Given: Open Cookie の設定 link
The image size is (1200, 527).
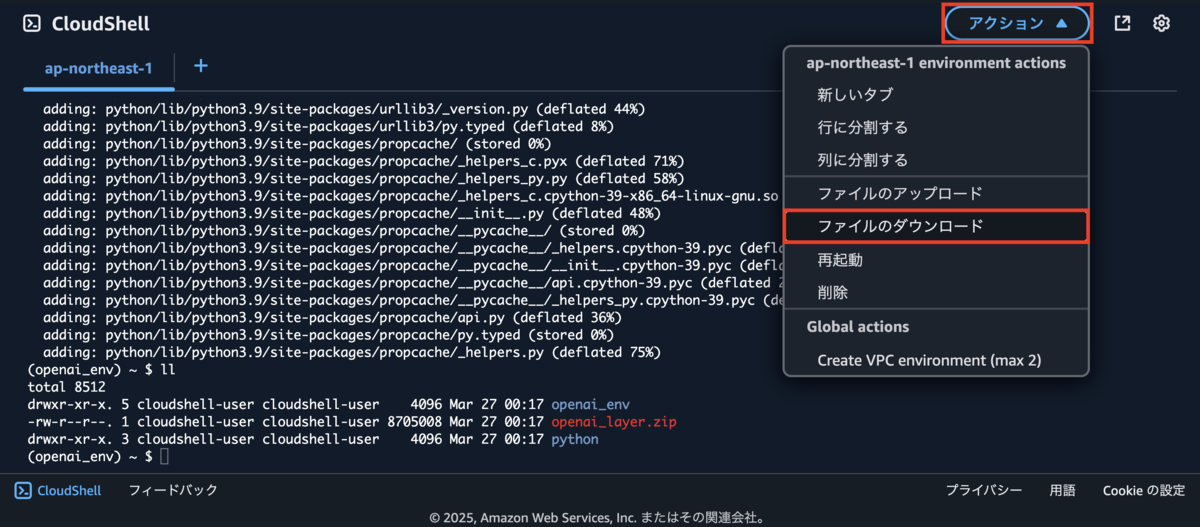Looking at the screenshot, I should coord(1144,490).
